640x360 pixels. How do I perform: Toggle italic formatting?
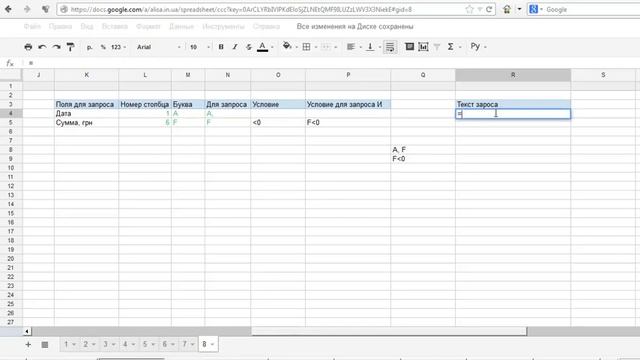(x=235, y=47)
